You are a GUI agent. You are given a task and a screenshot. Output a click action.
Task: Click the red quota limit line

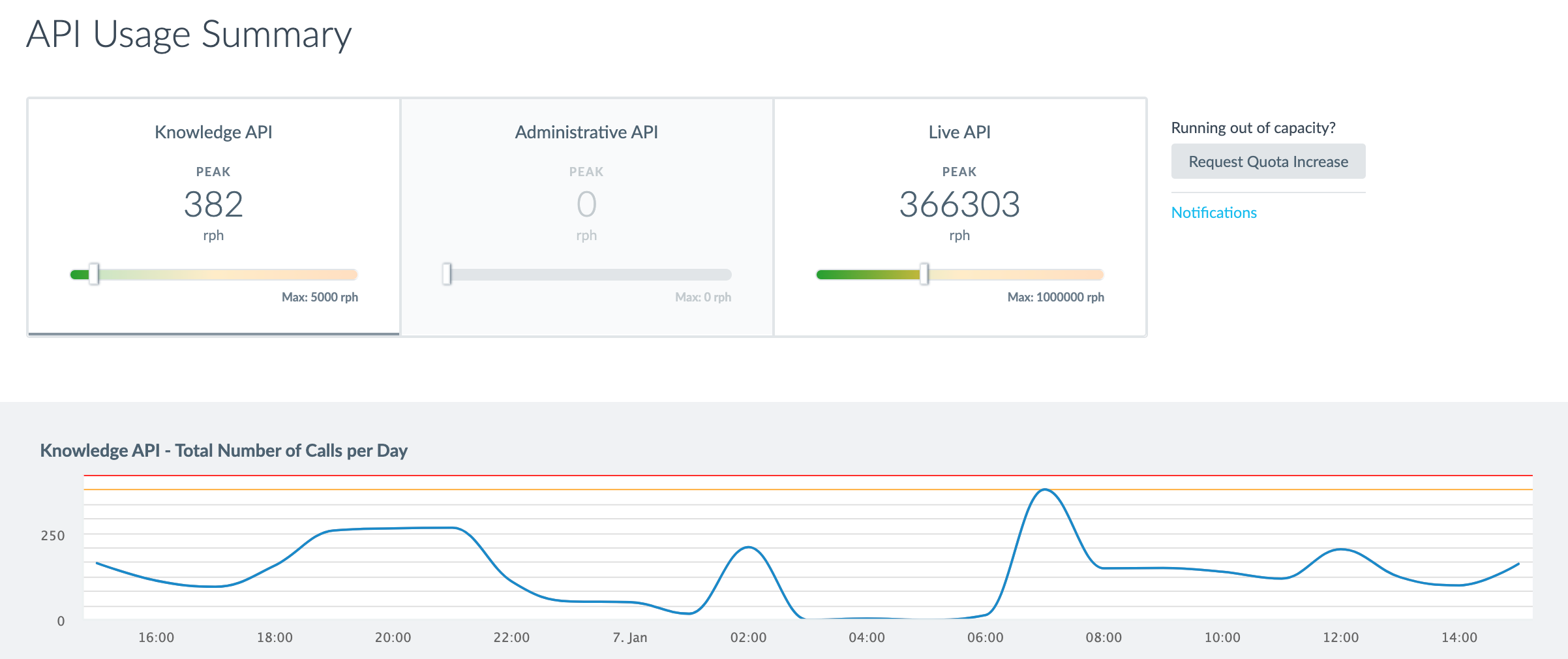808,476
